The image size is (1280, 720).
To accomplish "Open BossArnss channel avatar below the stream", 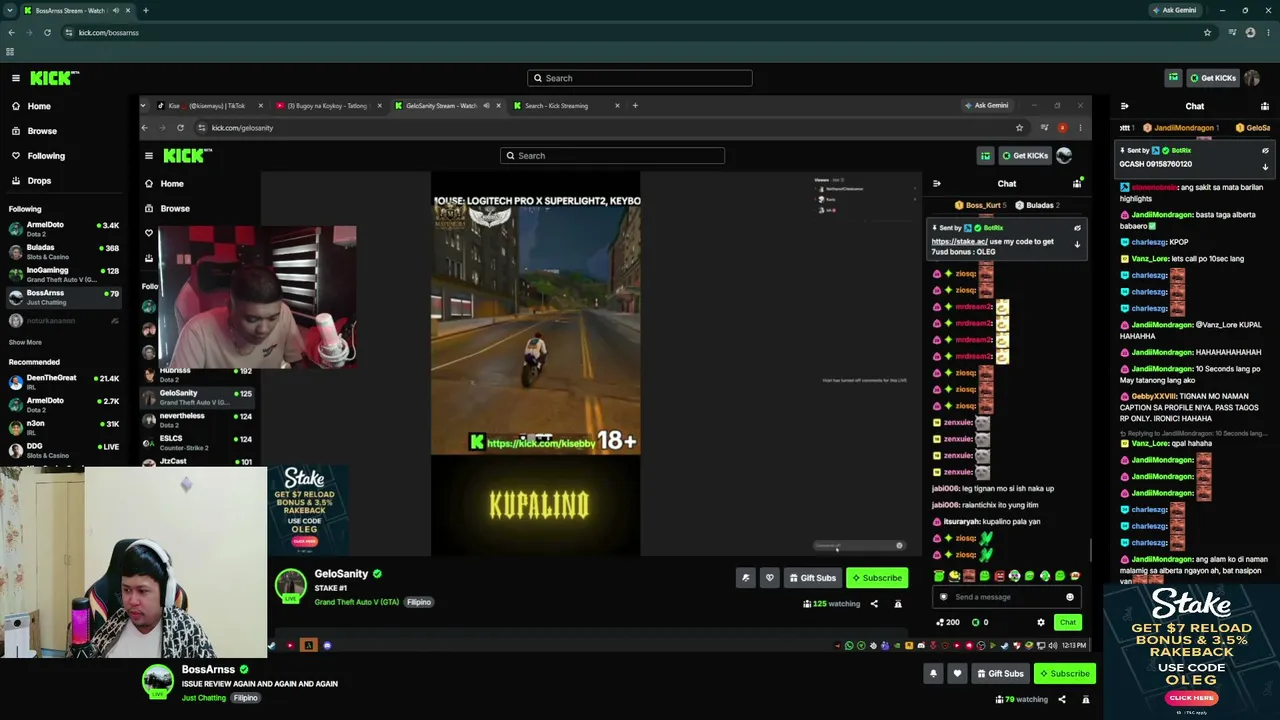I will 157,681.
